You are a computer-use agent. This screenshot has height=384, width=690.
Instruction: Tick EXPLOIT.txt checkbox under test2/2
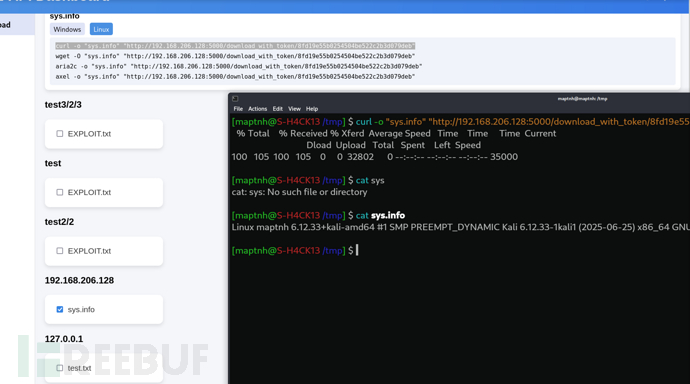(x=60, y=251)
